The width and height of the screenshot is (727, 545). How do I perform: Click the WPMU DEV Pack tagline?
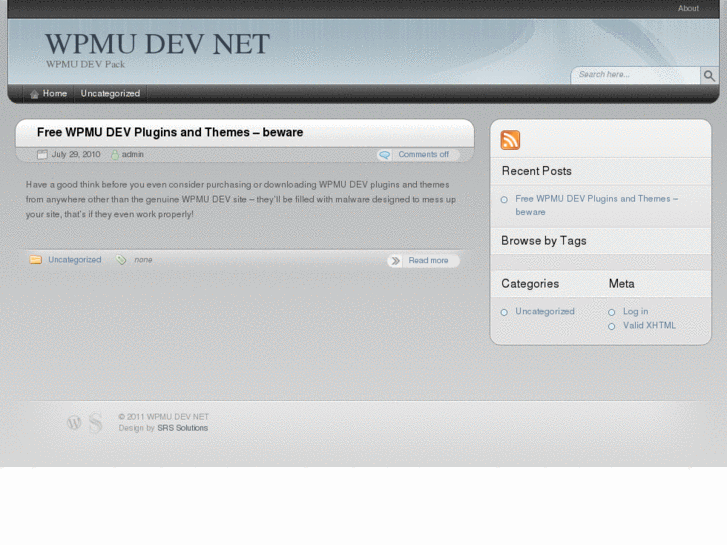(x=86, y=64)
